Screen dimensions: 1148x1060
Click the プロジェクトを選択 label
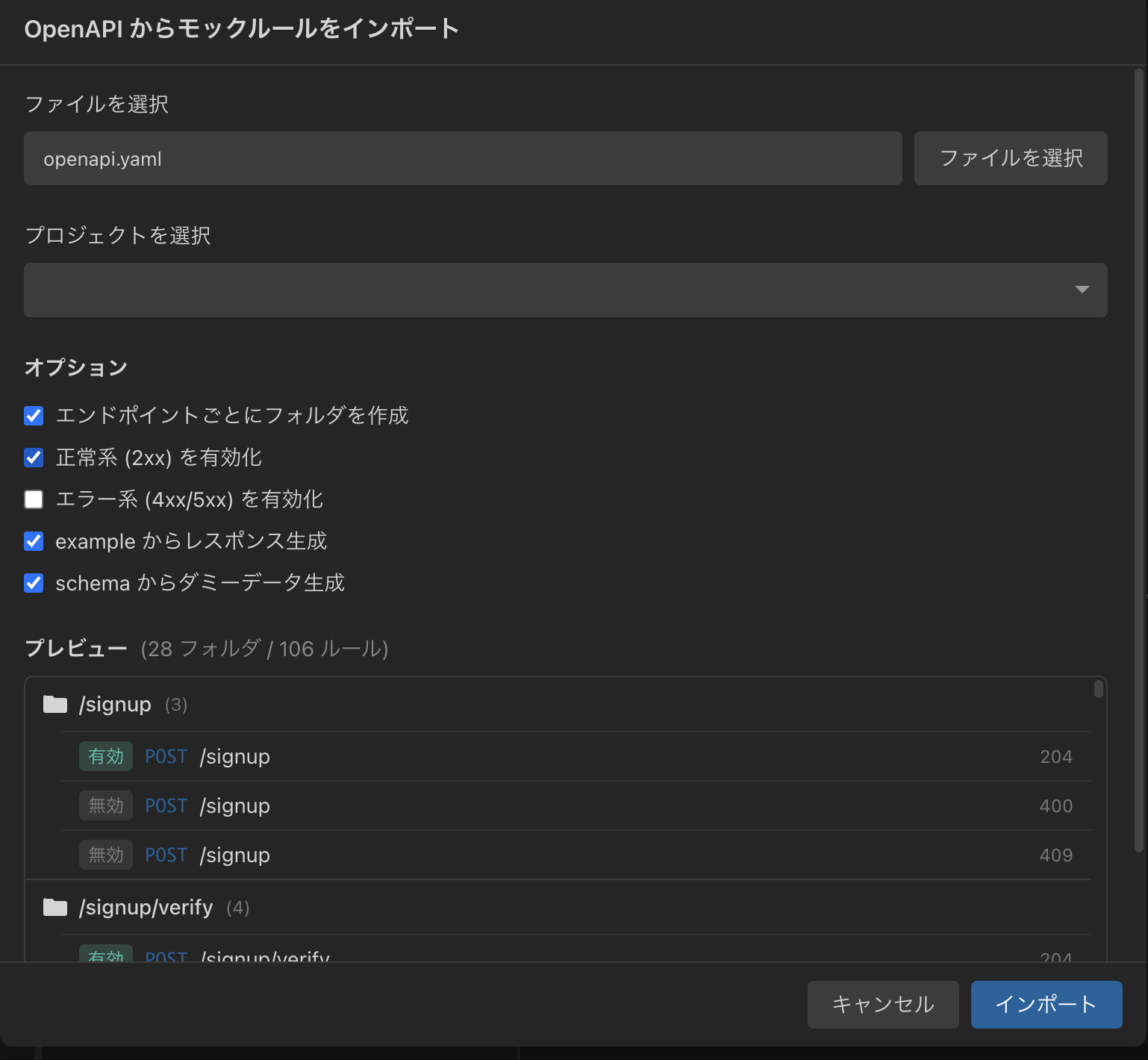[118, 235]
